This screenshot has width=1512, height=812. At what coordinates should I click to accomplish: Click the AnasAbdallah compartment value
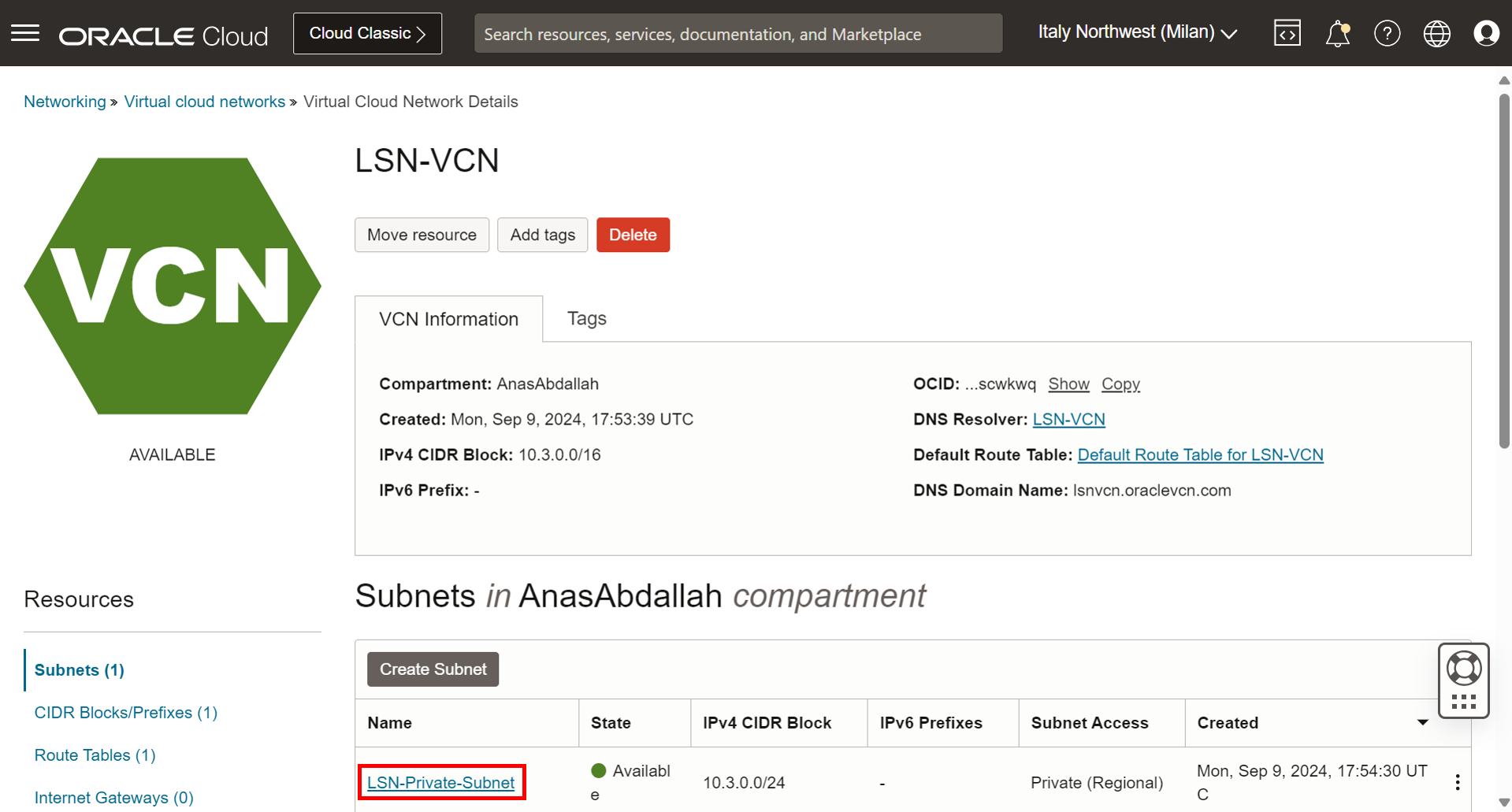coord(548,384)
